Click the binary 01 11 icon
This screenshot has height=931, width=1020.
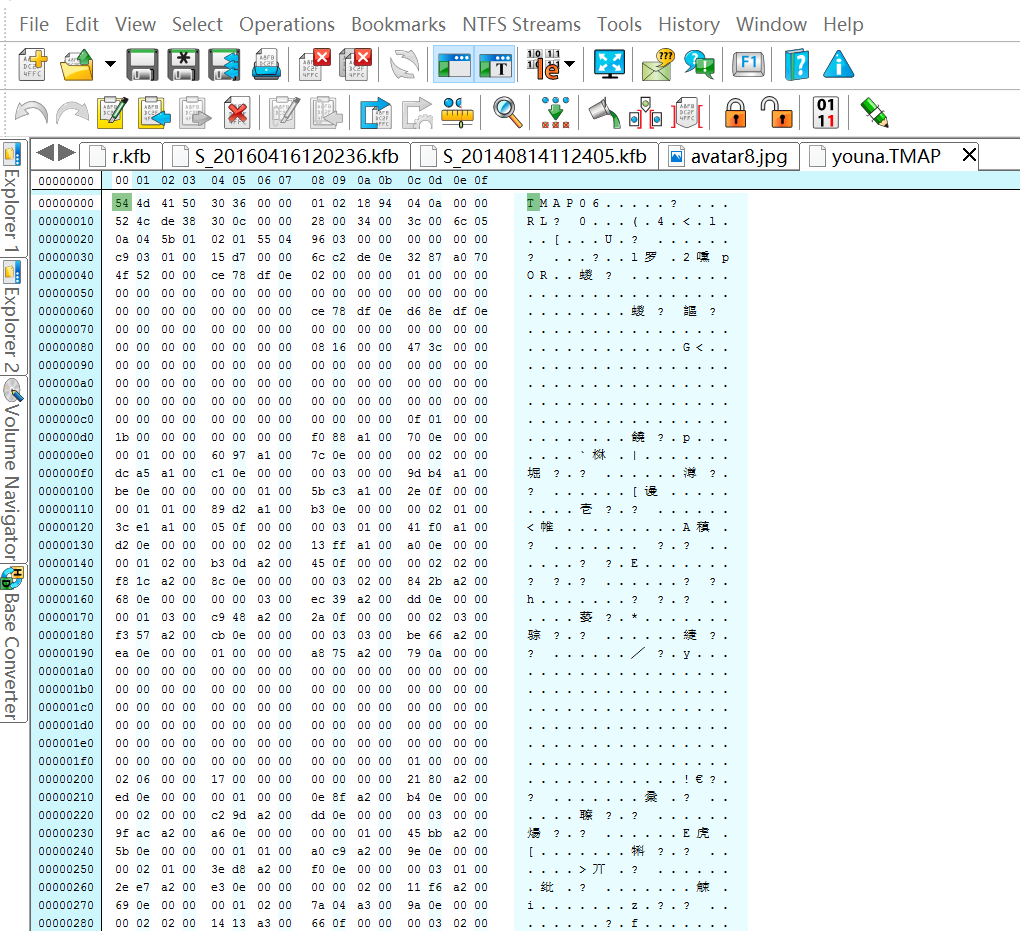pyautogui.click(x=826, y=112)
